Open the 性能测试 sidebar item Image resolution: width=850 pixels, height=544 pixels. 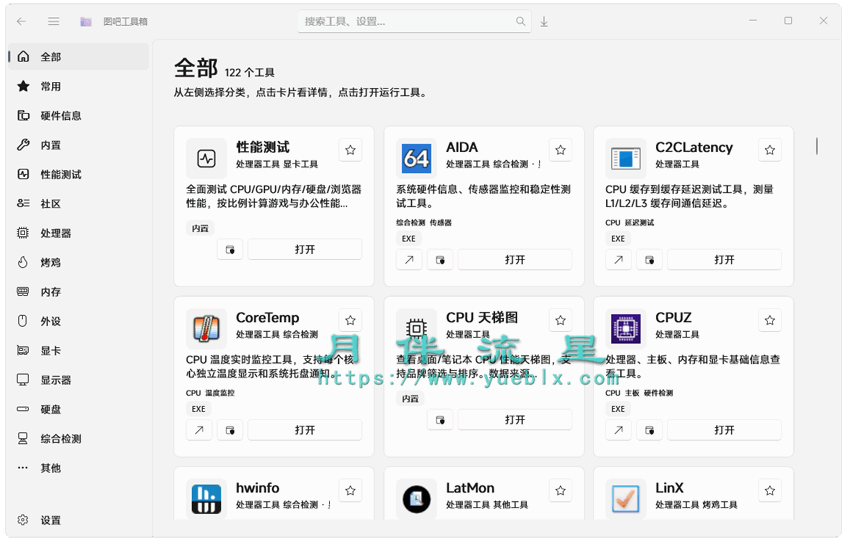pyautogui.click(x=79, y=174)
